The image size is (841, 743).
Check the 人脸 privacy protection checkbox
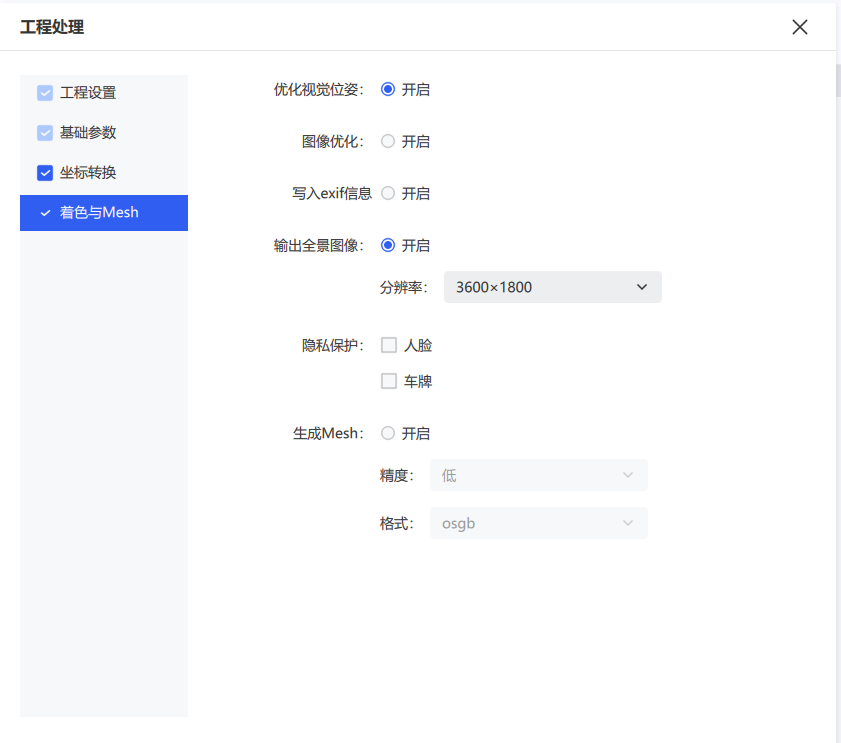pos(389,345)
